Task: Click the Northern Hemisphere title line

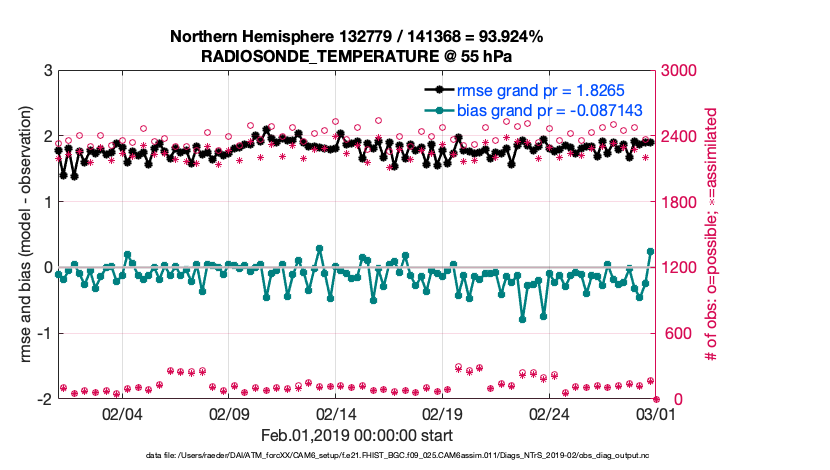Action: coord(356,37)
